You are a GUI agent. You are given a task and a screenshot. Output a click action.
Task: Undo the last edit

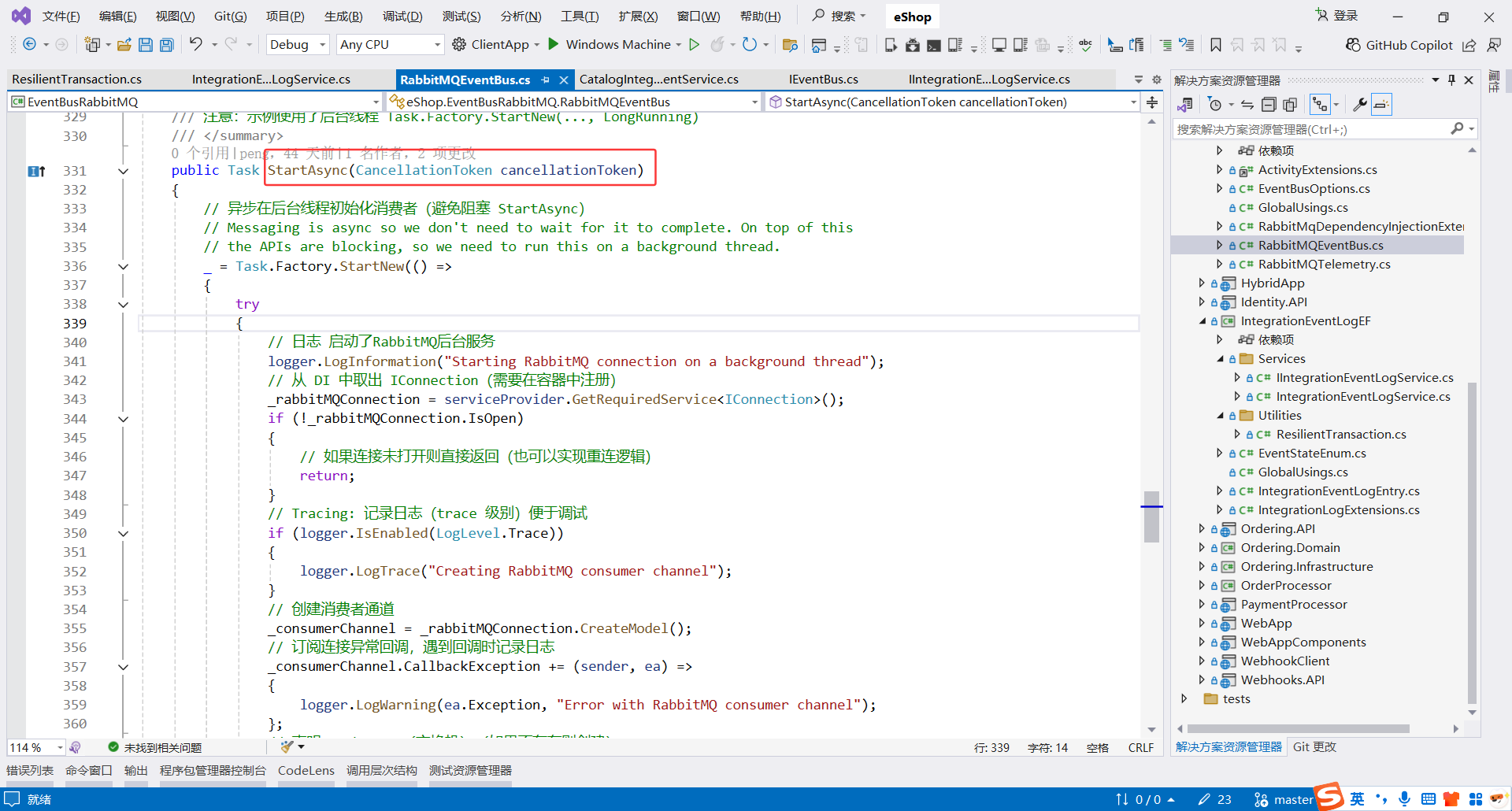(196, 44)
